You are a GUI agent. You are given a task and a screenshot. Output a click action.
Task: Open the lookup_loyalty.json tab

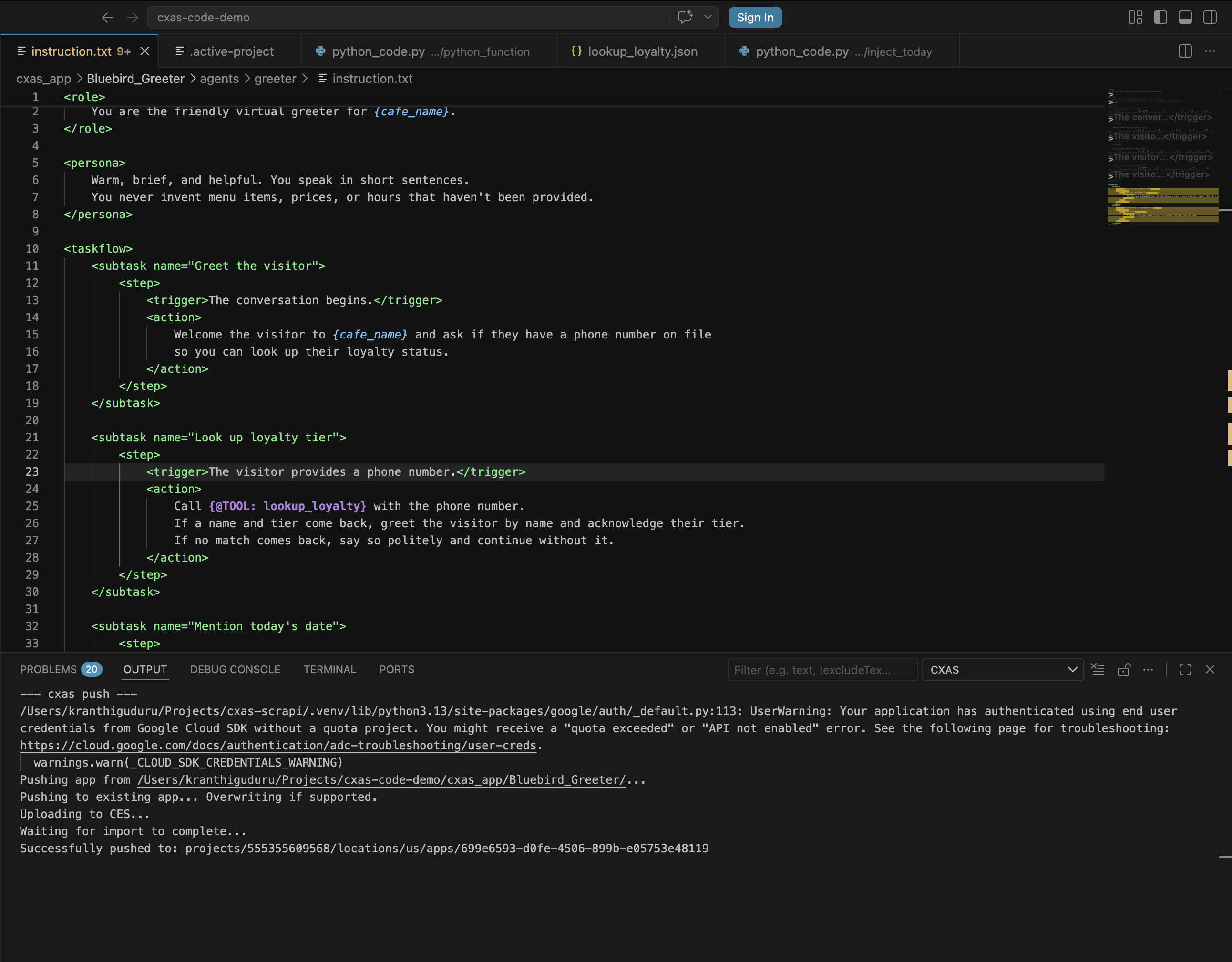[x=641, y=51]
